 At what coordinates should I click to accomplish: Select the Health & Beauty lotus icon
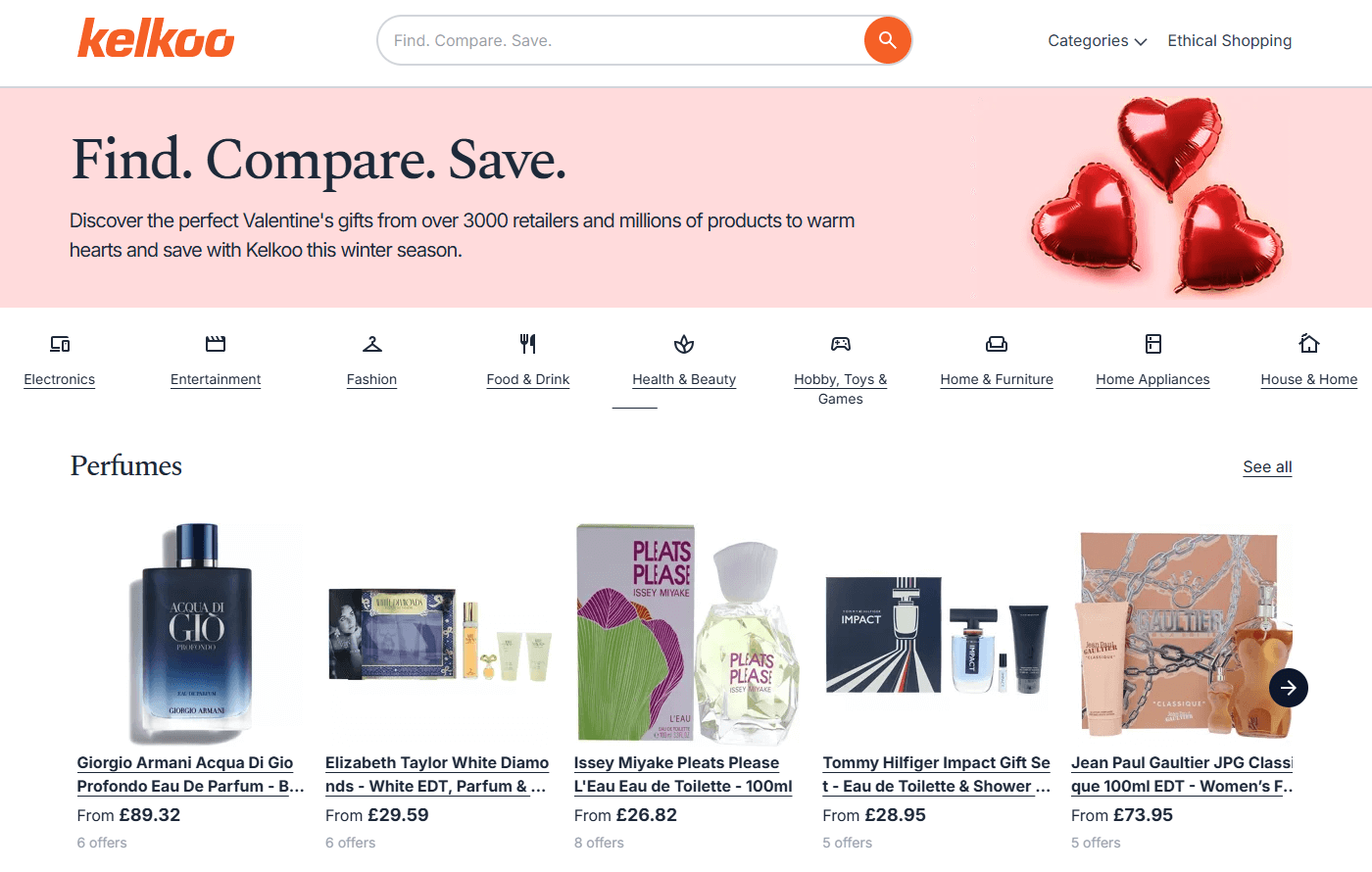click(x=684, y=344)
